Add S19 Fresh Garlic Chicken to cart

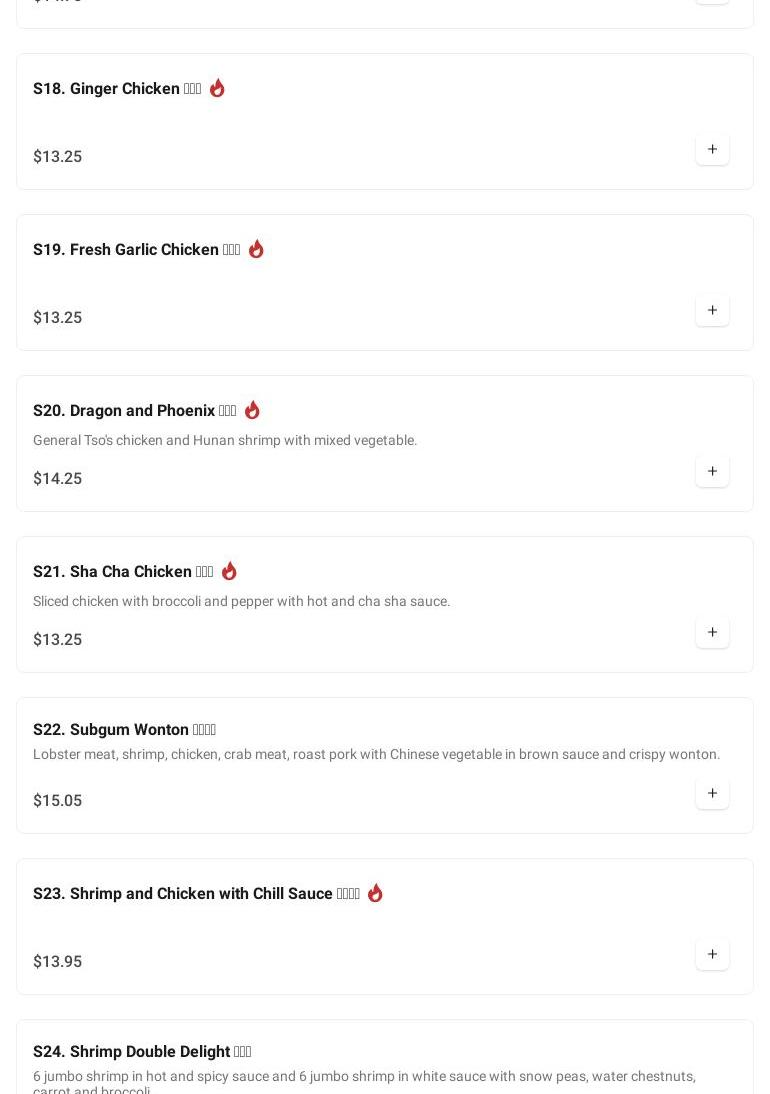click(x=712, y=311)
